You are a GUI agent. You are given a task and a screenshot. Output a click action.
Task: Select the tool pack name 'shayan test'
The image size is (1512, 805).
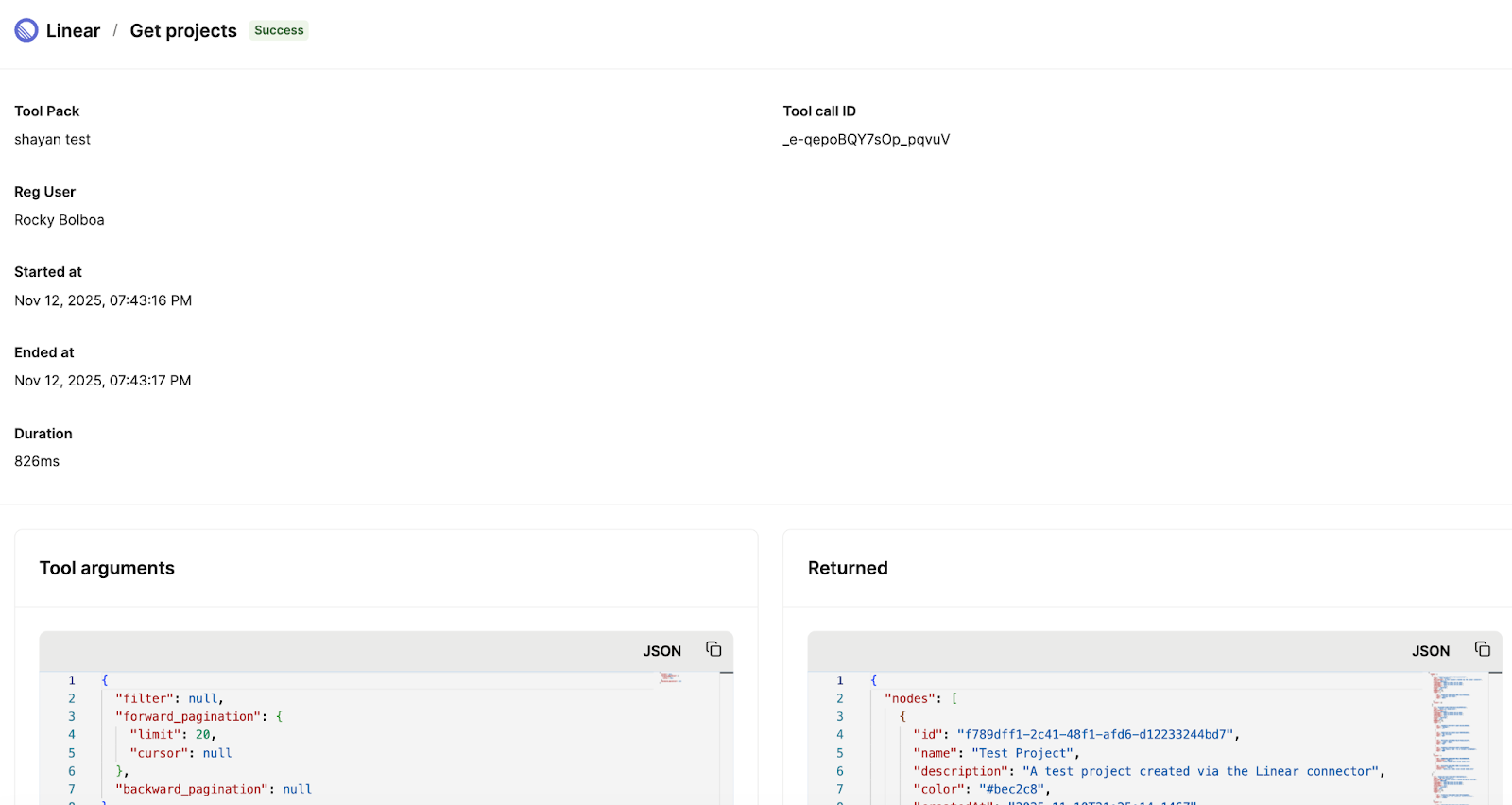pyautogui.click(x=53, y=139)
